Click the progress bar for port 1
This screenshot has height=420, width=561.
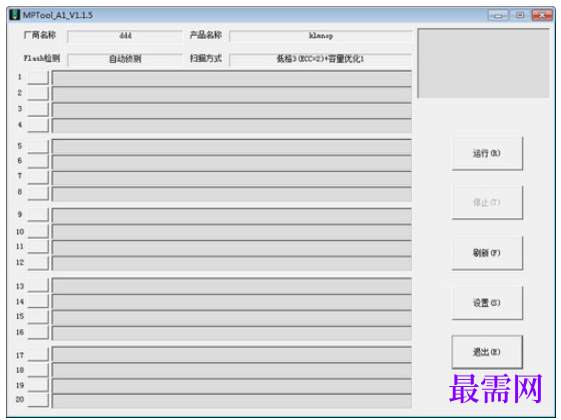[231, 78]
